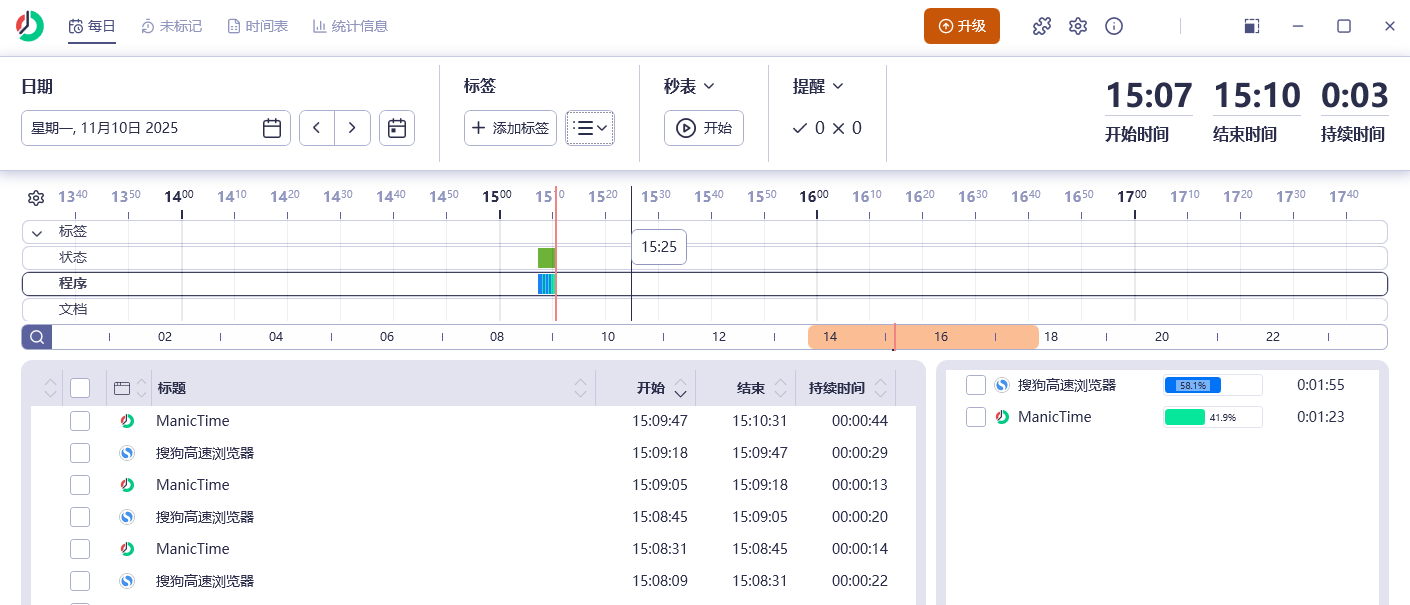
Task: Click the 15:25 marker label on the timeline
Action: tap(658, 247)
